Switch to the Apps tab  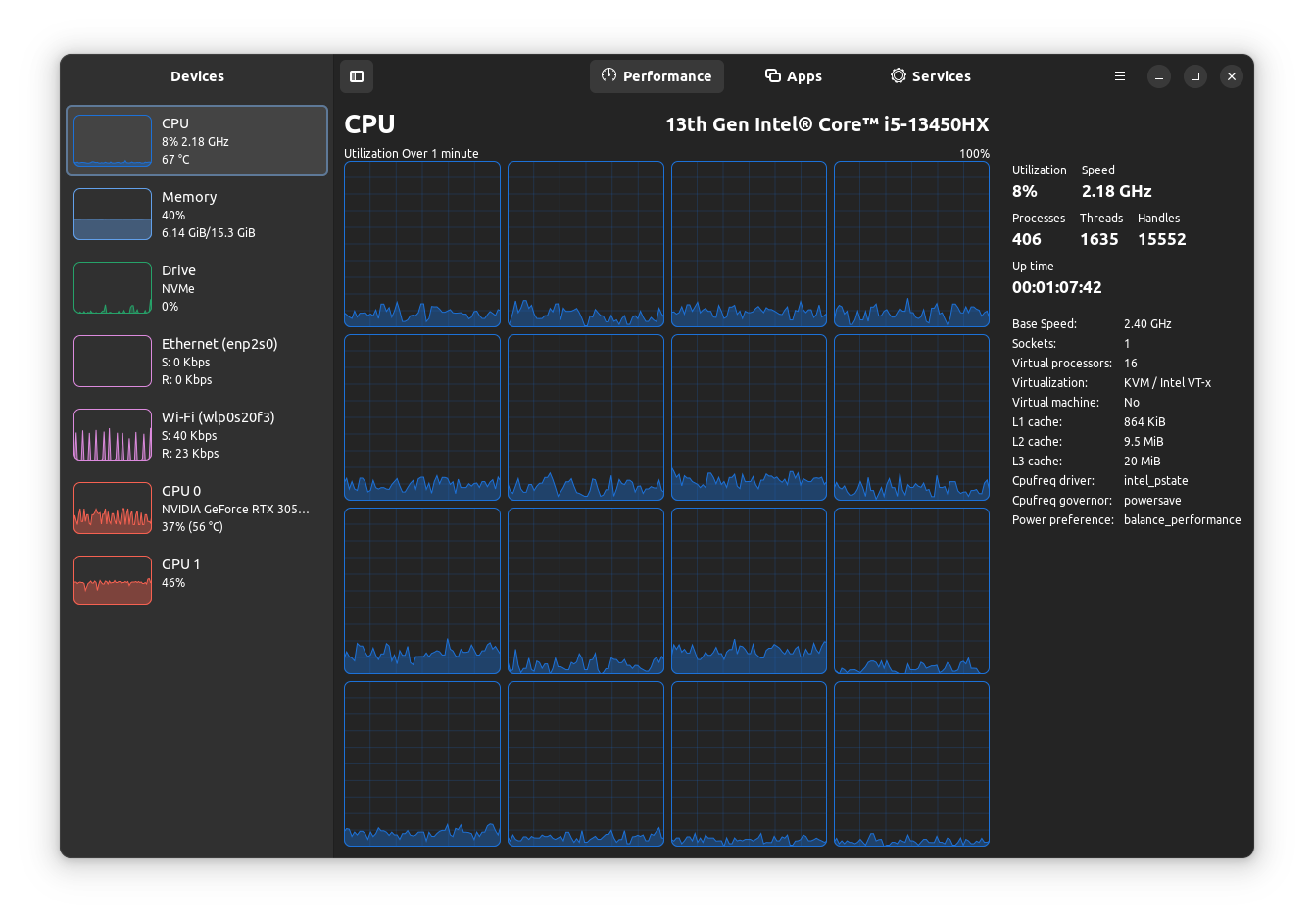point(794,75)
